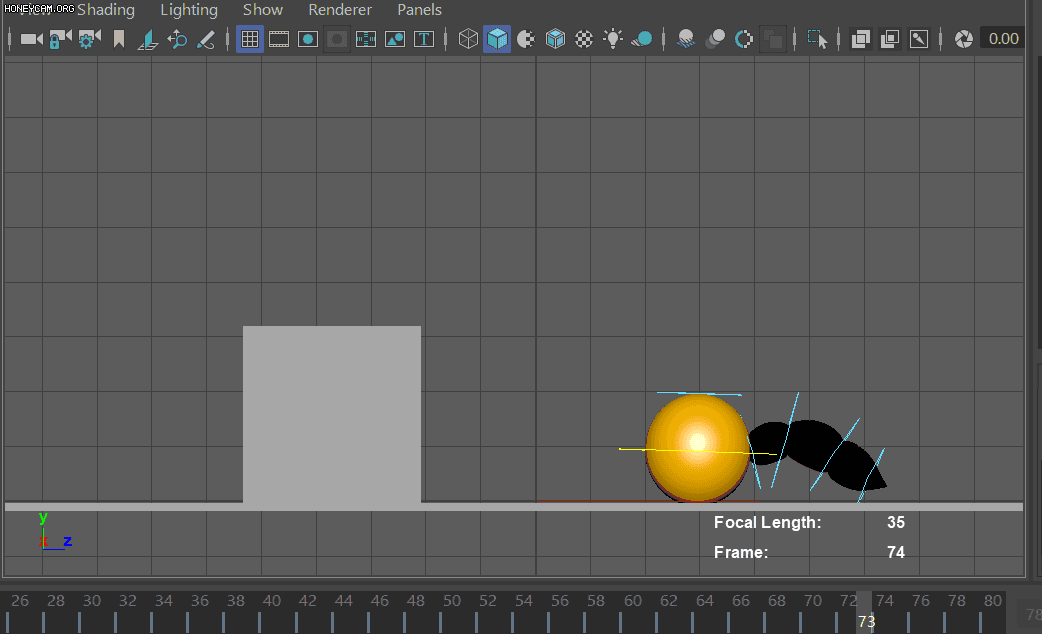
Task: Toggle the Lock Camera icon
Action: [60, 39]
